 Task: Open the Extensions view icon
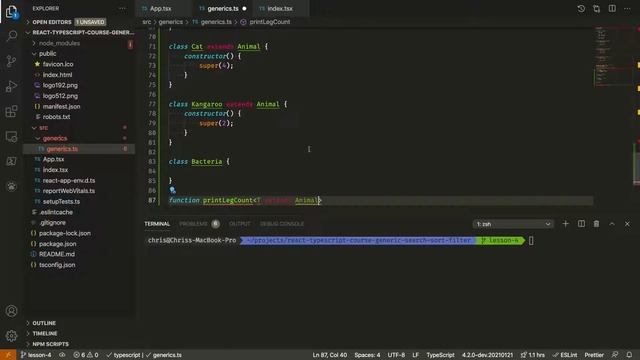pos(11,111)
